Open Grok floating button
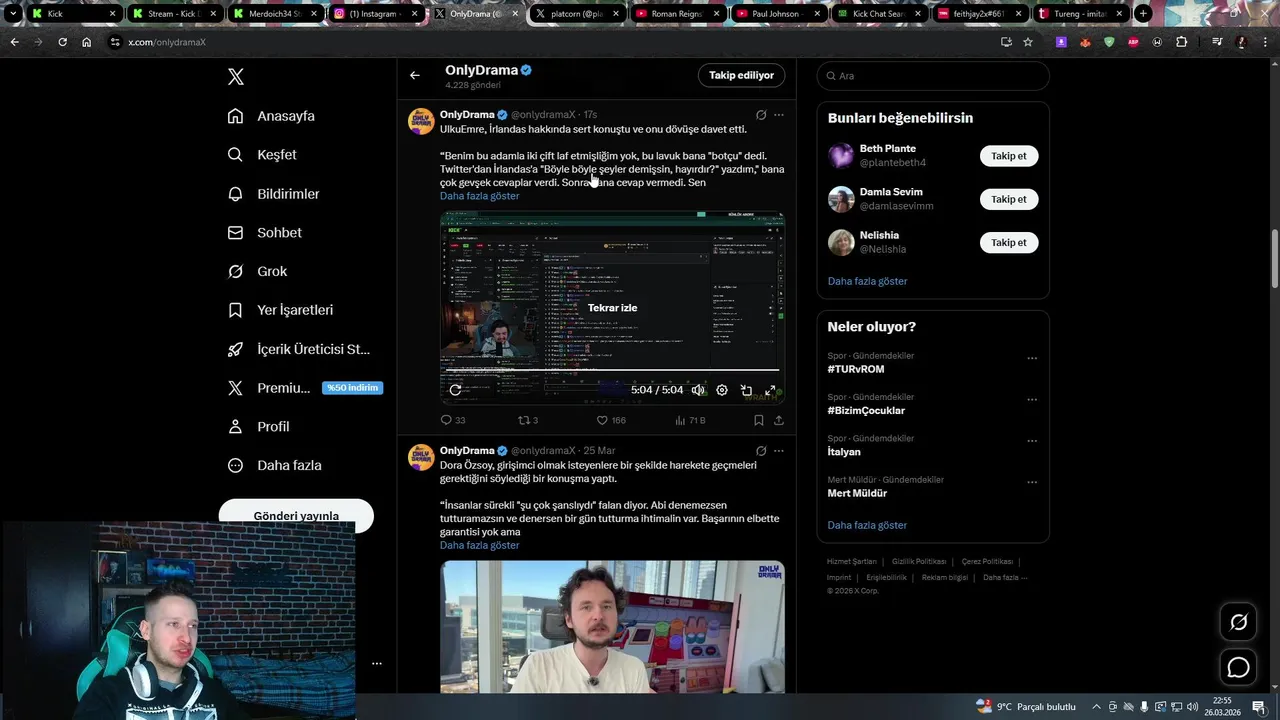 pos(1238,622)
